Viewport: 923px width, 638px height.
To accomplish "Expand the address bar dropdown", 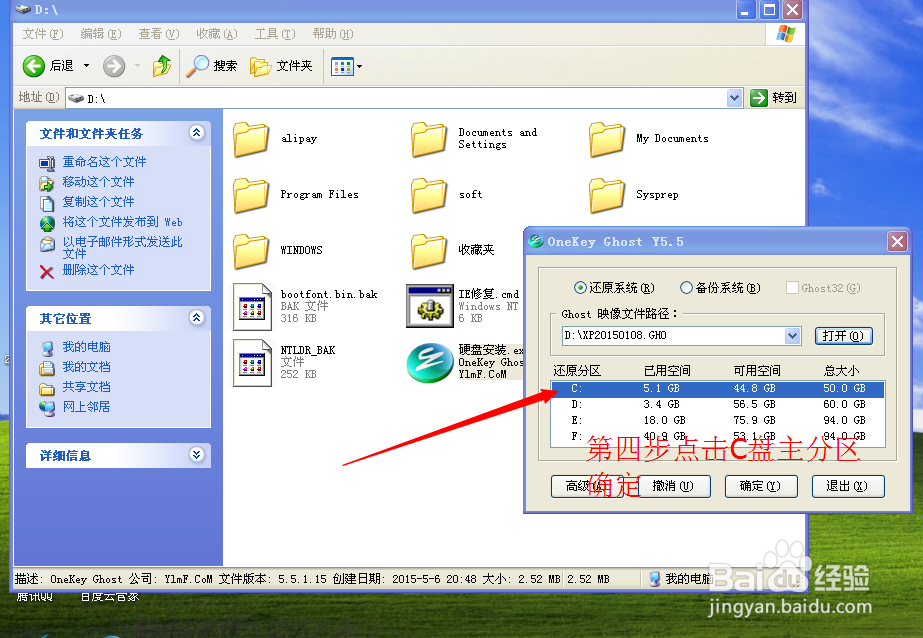I will pos(734,98).
